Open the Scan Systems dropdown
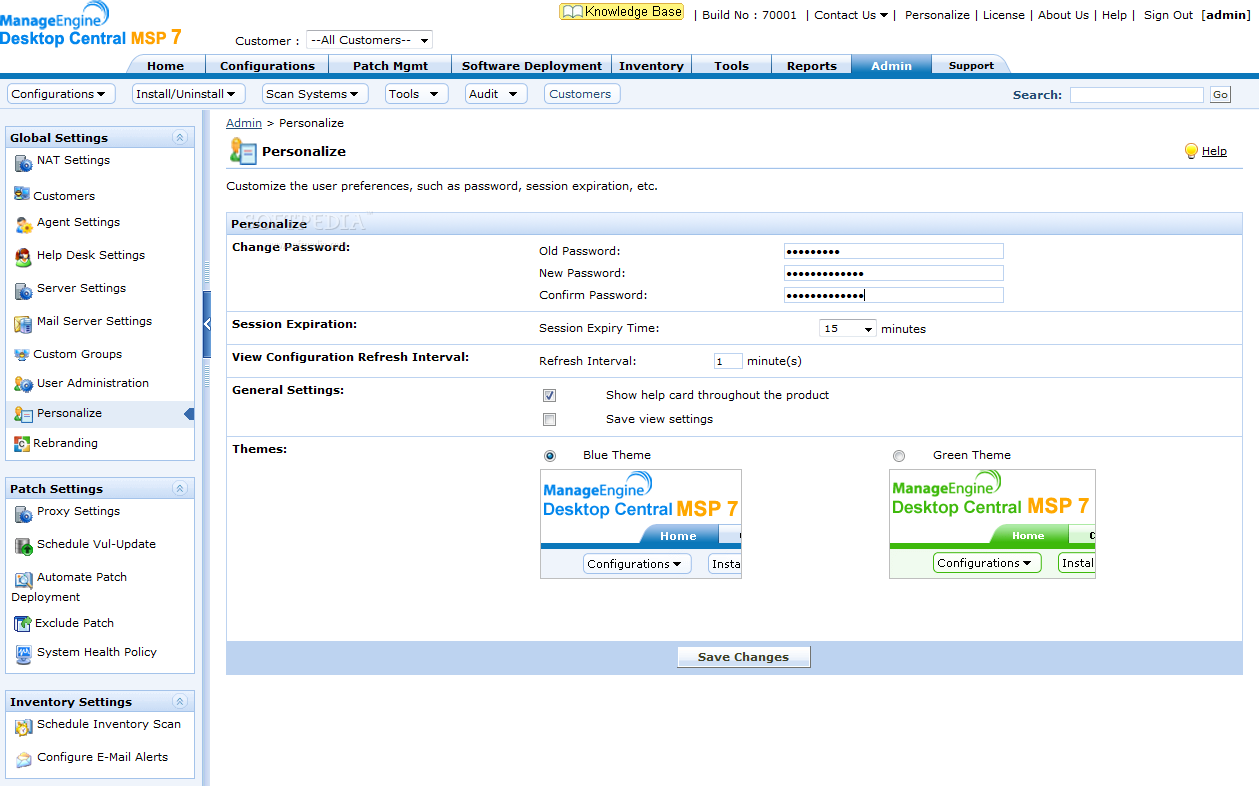 pos(315,94)
